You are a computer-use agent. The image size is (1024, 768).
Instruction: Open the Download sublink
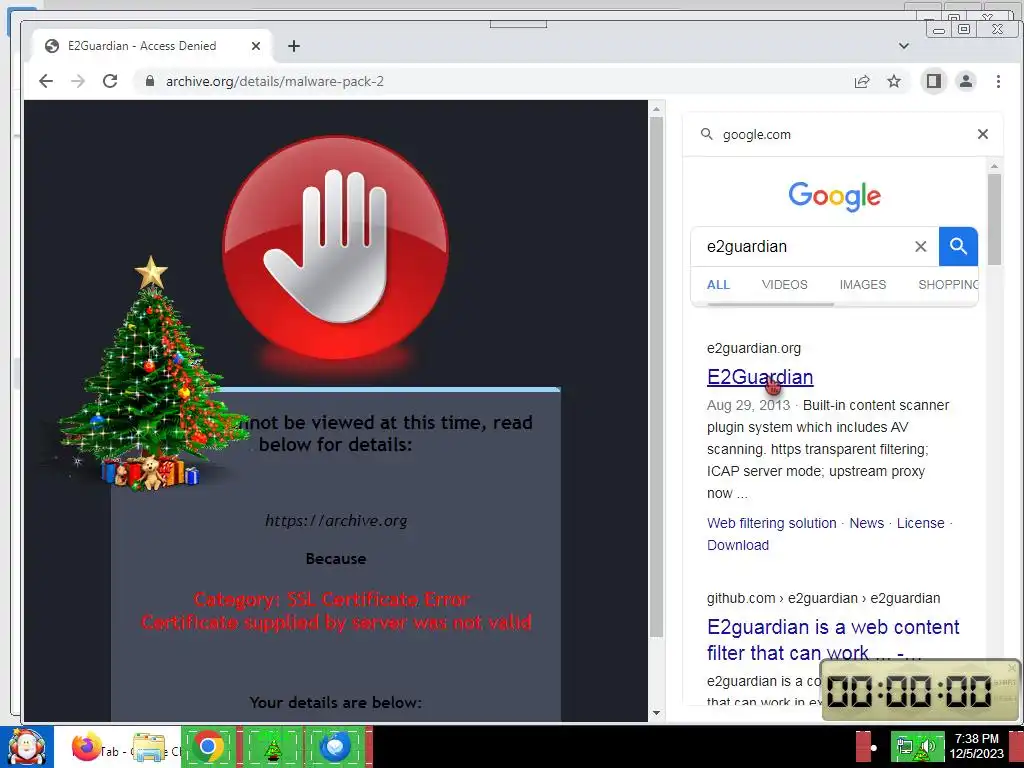point(738,545)
